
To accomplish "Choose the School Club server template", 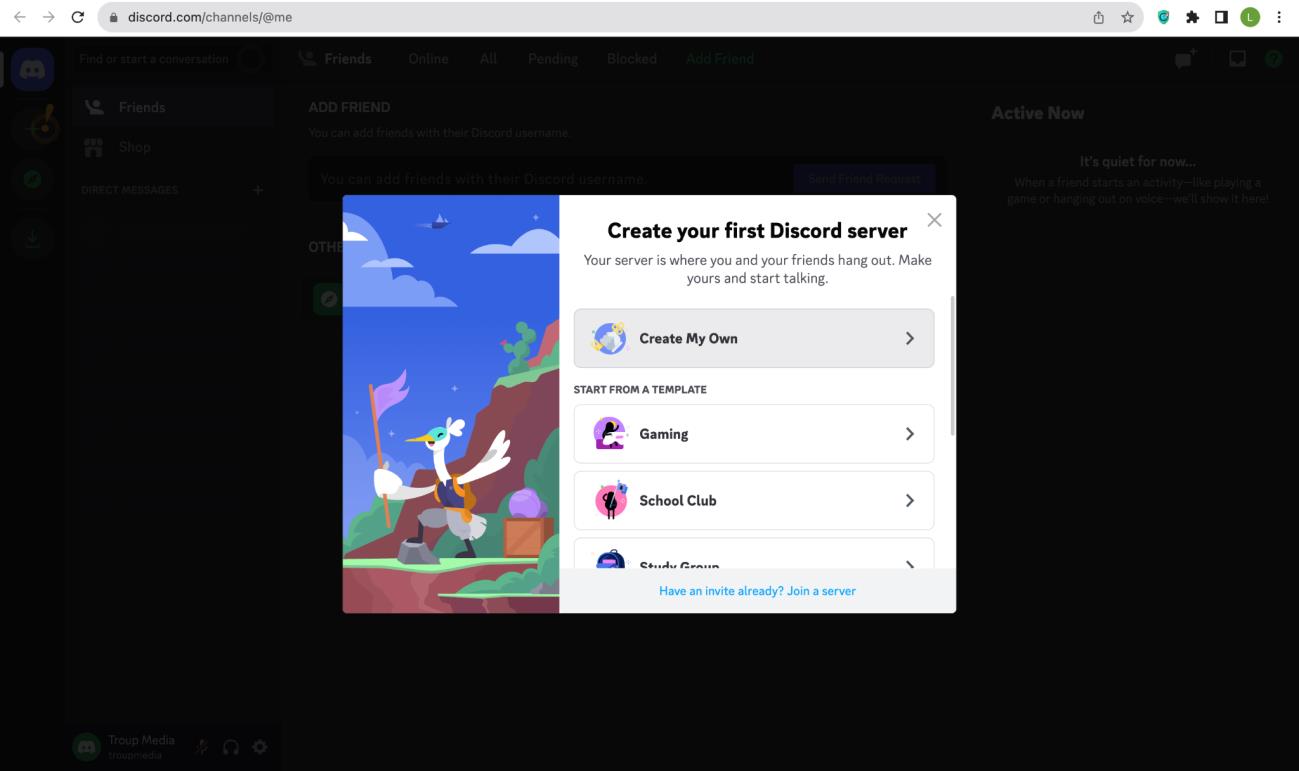I will click(x=753, y=500).
